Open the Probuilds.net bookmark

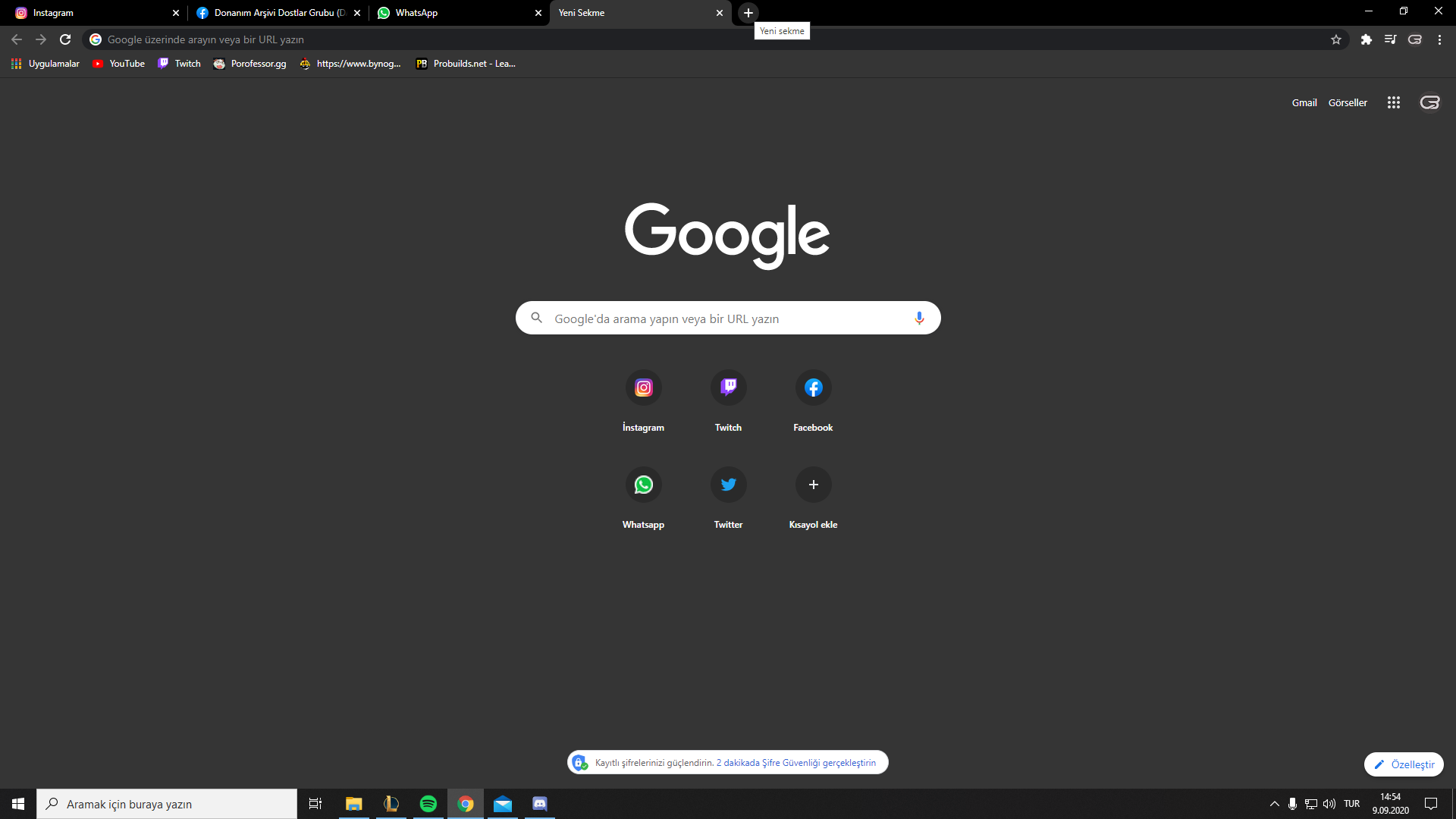[466, 64]
